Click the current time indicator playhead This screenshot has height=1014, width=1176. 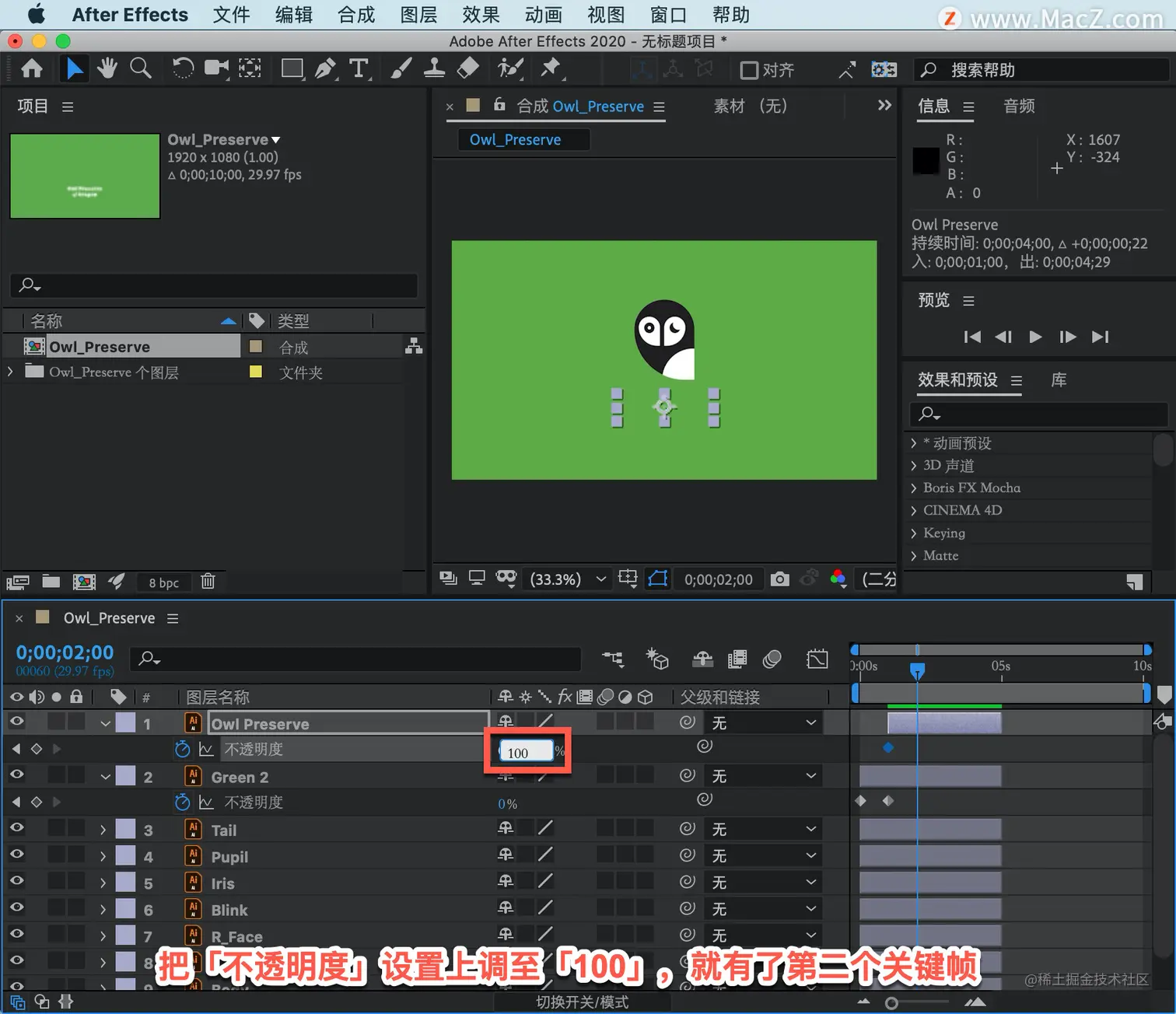[917, 670]
